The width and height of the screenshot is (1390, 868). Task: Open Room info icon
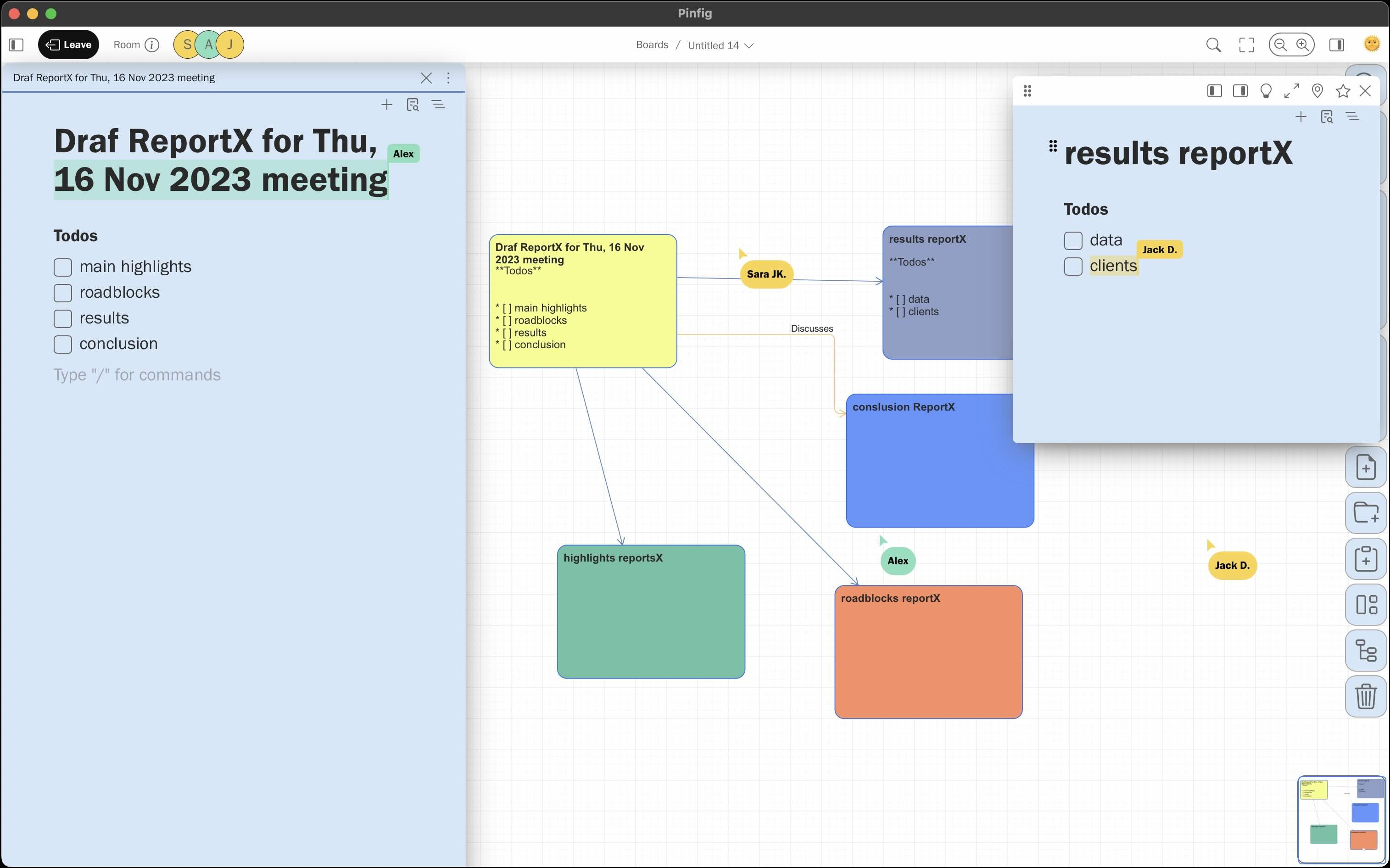[151, 45]
